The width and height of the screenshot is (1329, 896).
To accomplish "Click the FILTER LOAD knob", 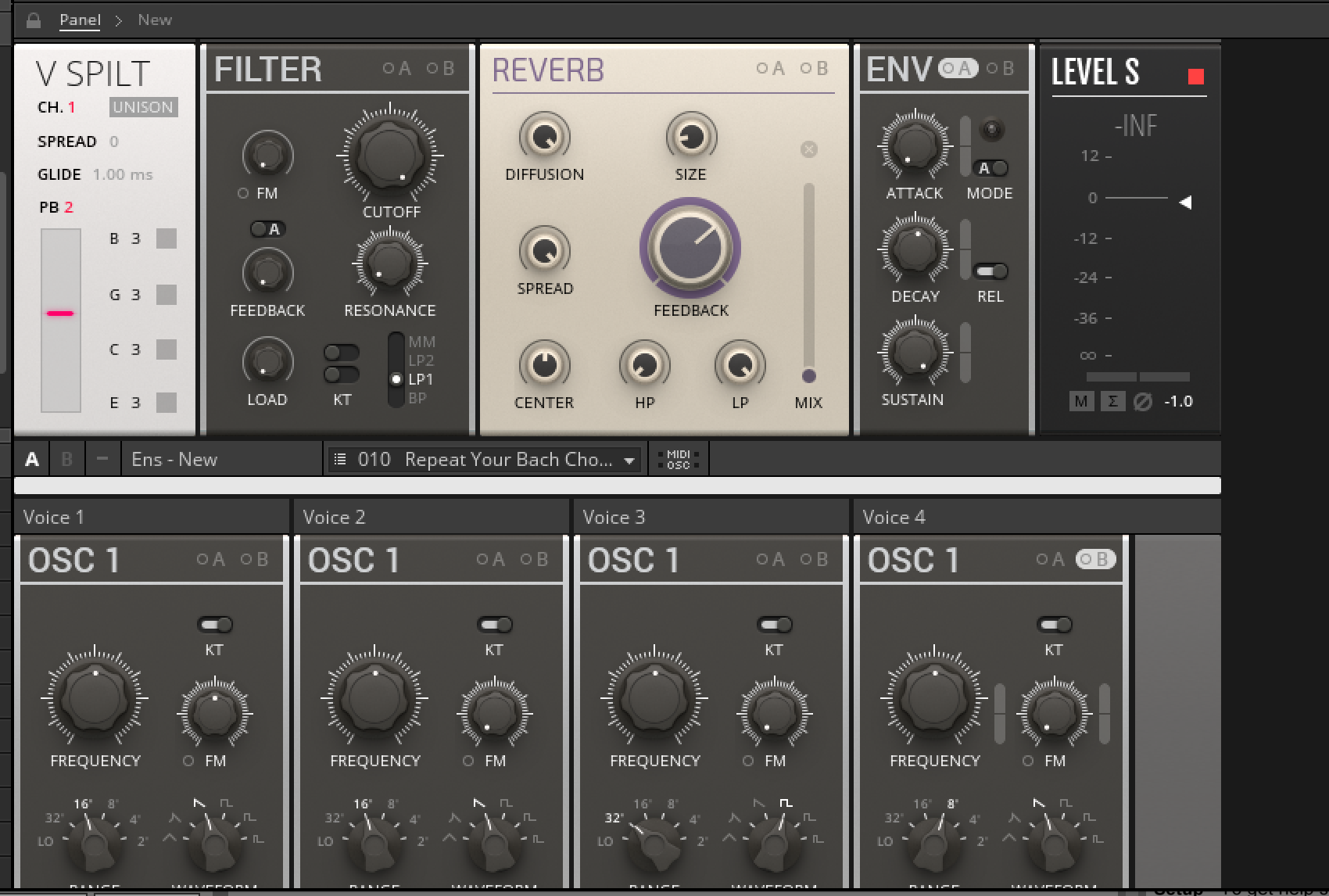I will (x=267, y=360).
